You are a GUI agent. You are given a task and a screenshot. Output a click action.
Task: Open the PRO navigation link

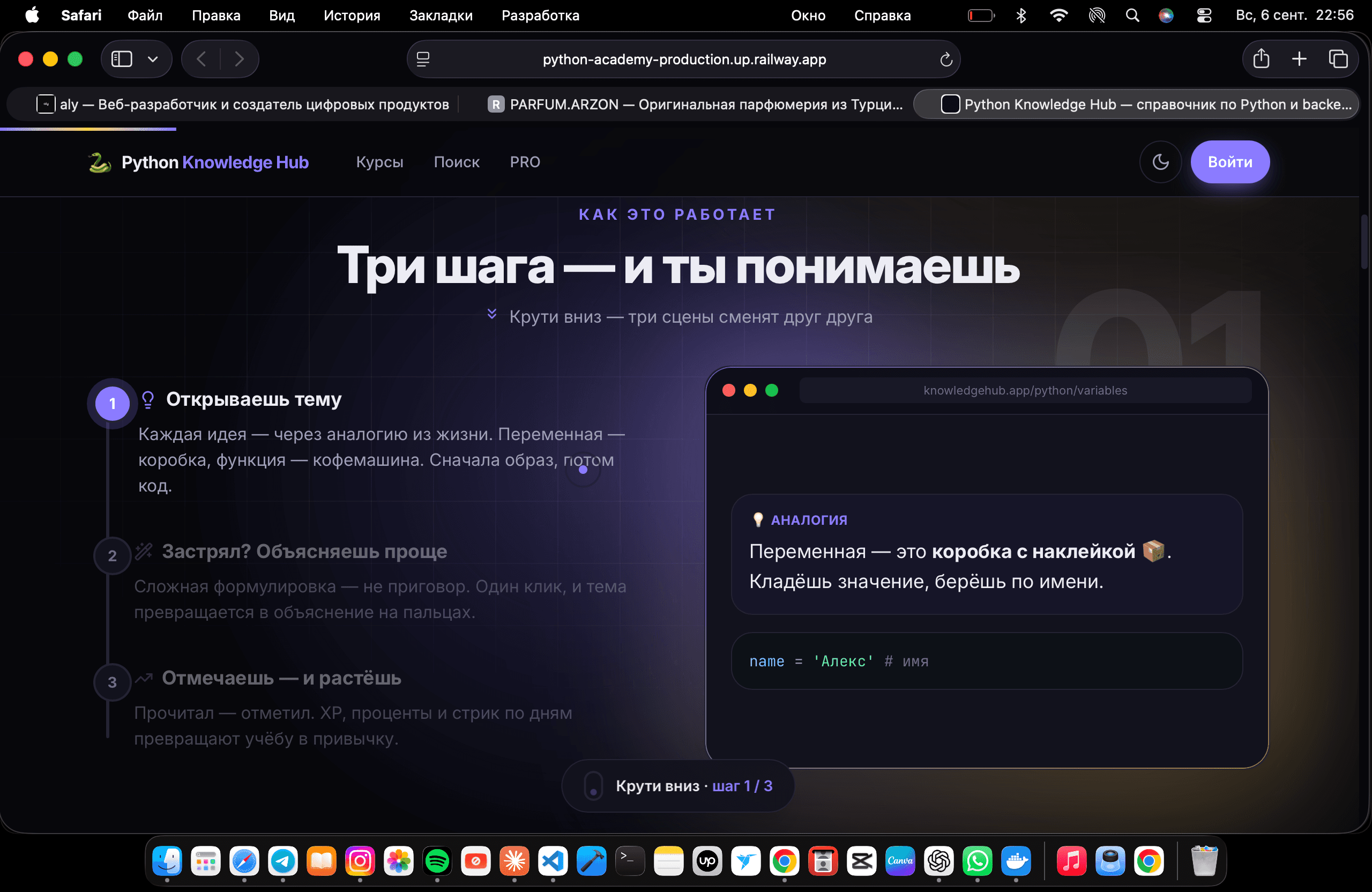pyautogui.click(x=525, y=162)
